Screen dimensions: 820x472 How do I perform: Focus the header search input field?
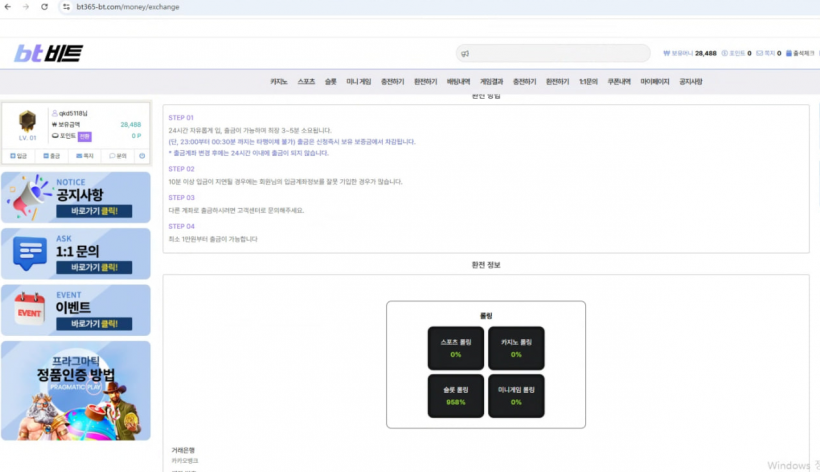coord(553,53)
